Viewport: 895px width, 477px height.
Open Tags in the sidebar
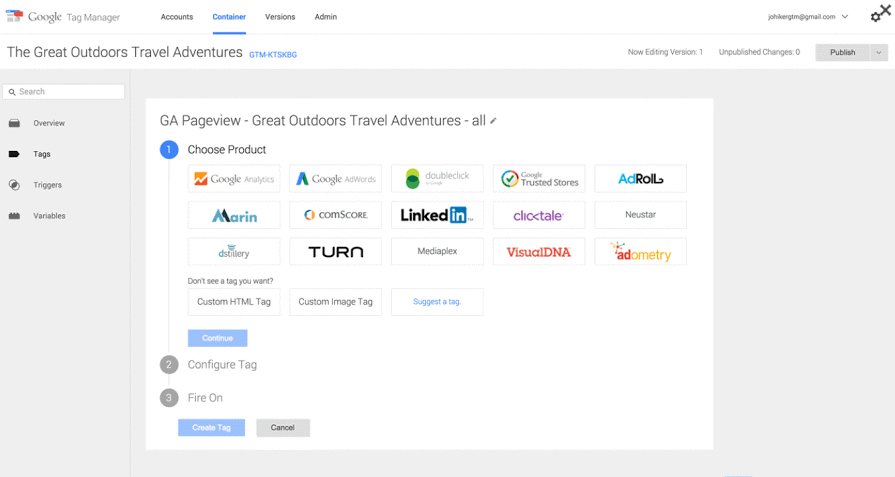click(x=42, y=154)
